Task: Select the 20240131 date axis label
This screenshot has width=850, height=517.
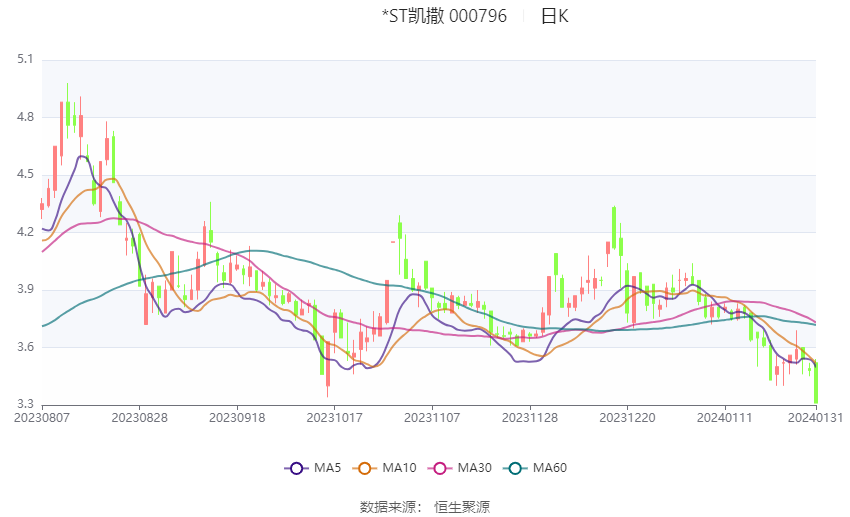Action: 815,418
